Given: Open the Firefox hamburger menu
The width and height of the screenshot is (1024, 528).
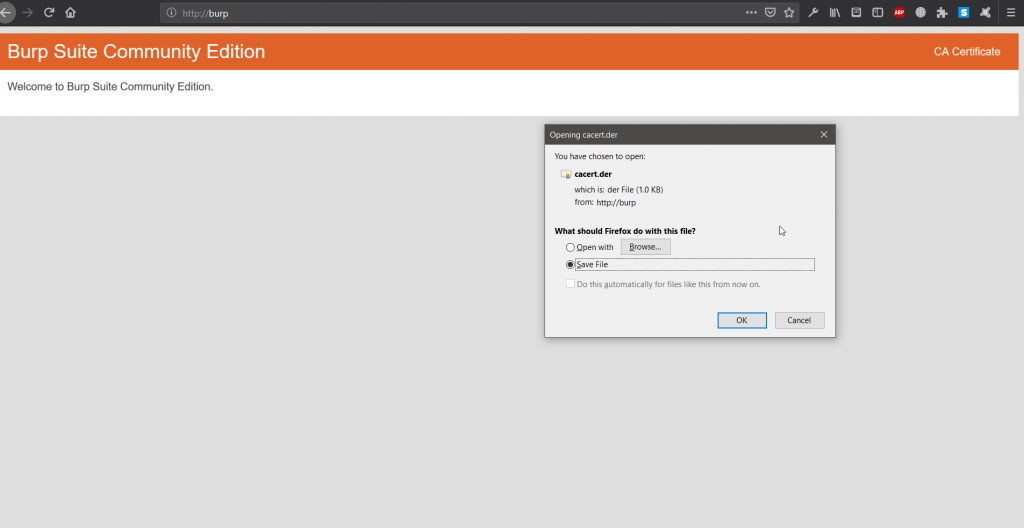Looking at the screenshot, I should coord(1011,13).
